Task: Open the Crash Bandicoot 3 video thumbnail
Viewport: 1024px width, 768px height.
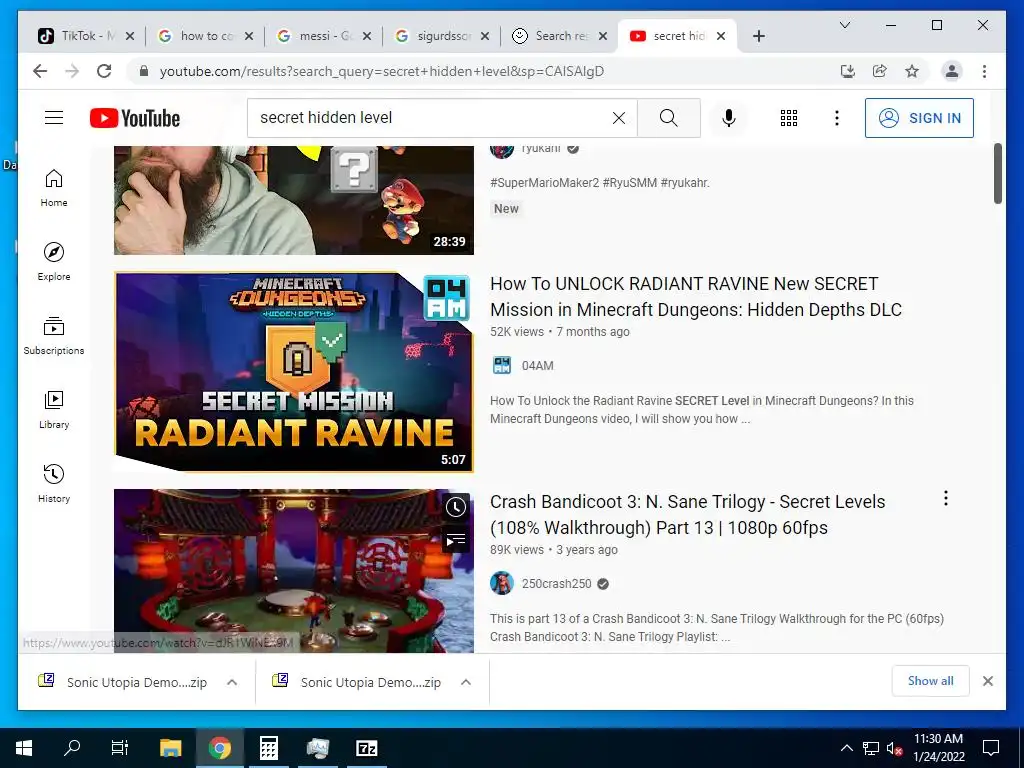Action: pyautogui.click(x=294, y=571)
